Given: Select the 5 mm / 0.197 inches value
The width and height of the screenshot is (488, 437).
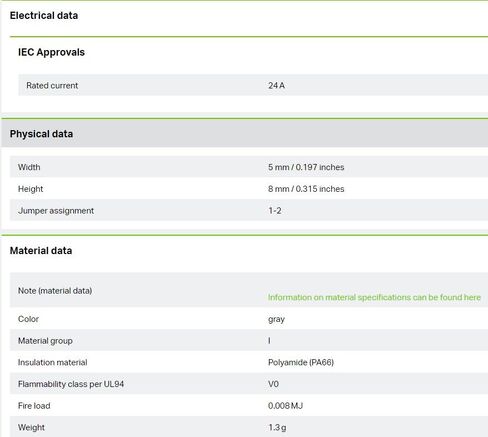Looking at the screenshot, I should 306,167.
